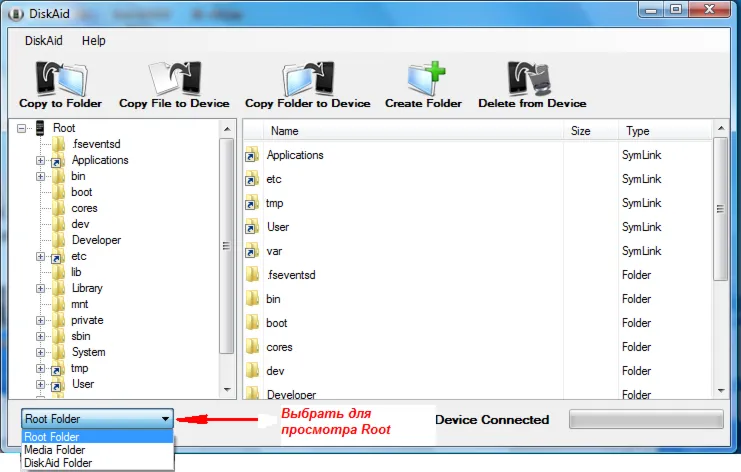
Task: Click the tree panel vertical scrollbar thumb
Action: click(x=227, y=246)
